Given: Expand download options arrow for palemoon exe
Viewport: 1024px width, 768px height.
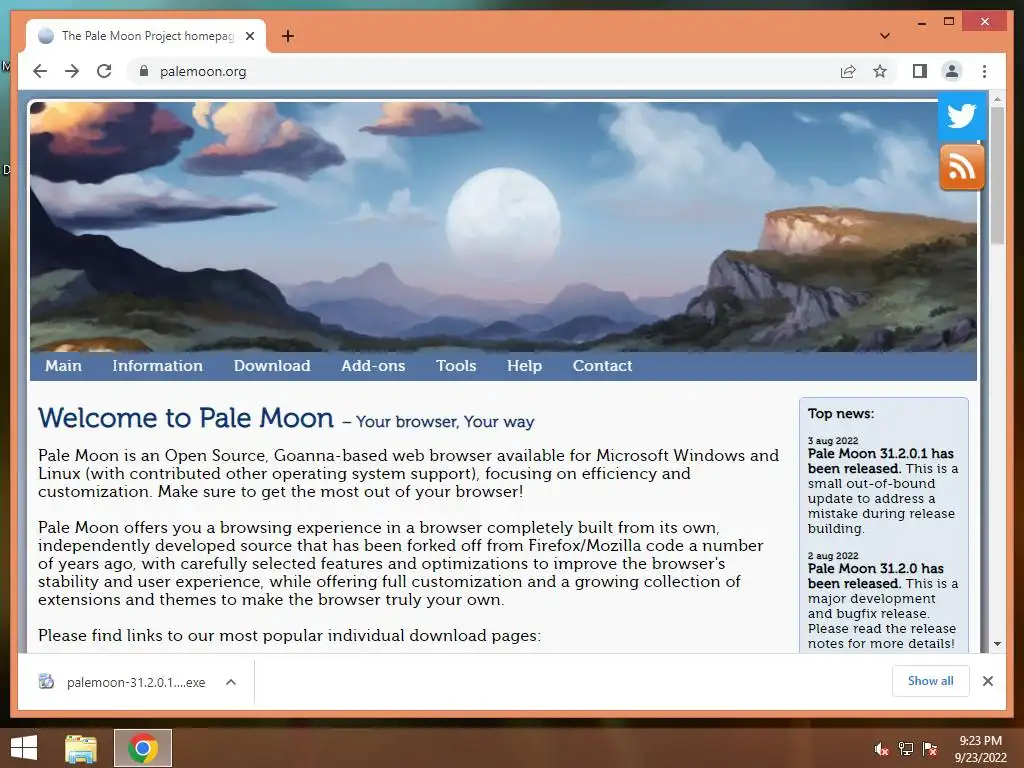Looking at the screenshot, I should pyautogui.click(x=231, y=682).
